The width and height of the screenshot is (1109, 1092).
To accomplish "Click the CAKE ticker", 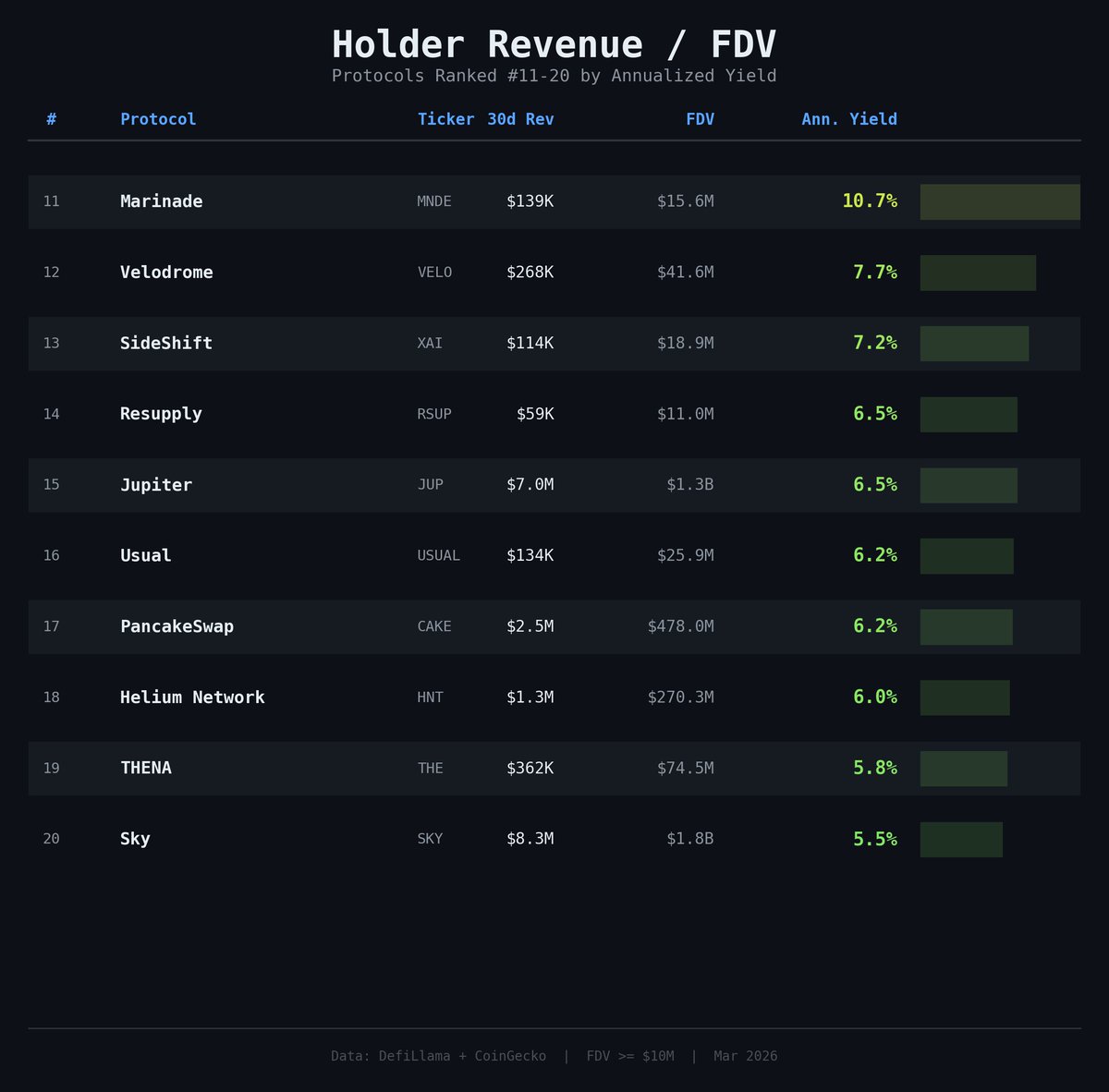I will point(434,626).
